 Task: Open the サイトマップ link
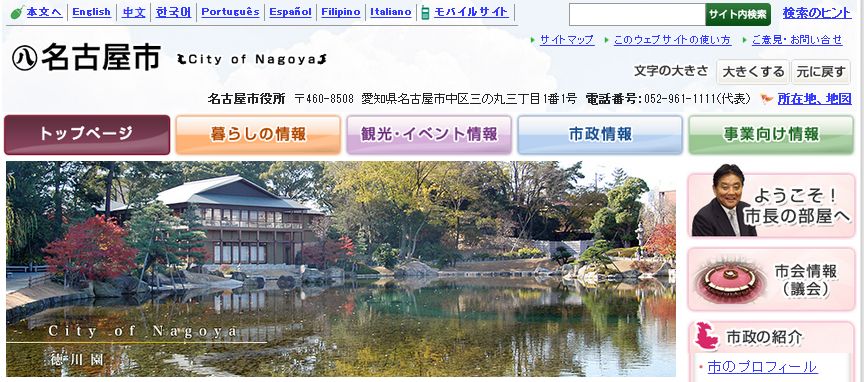pos(567,40)
